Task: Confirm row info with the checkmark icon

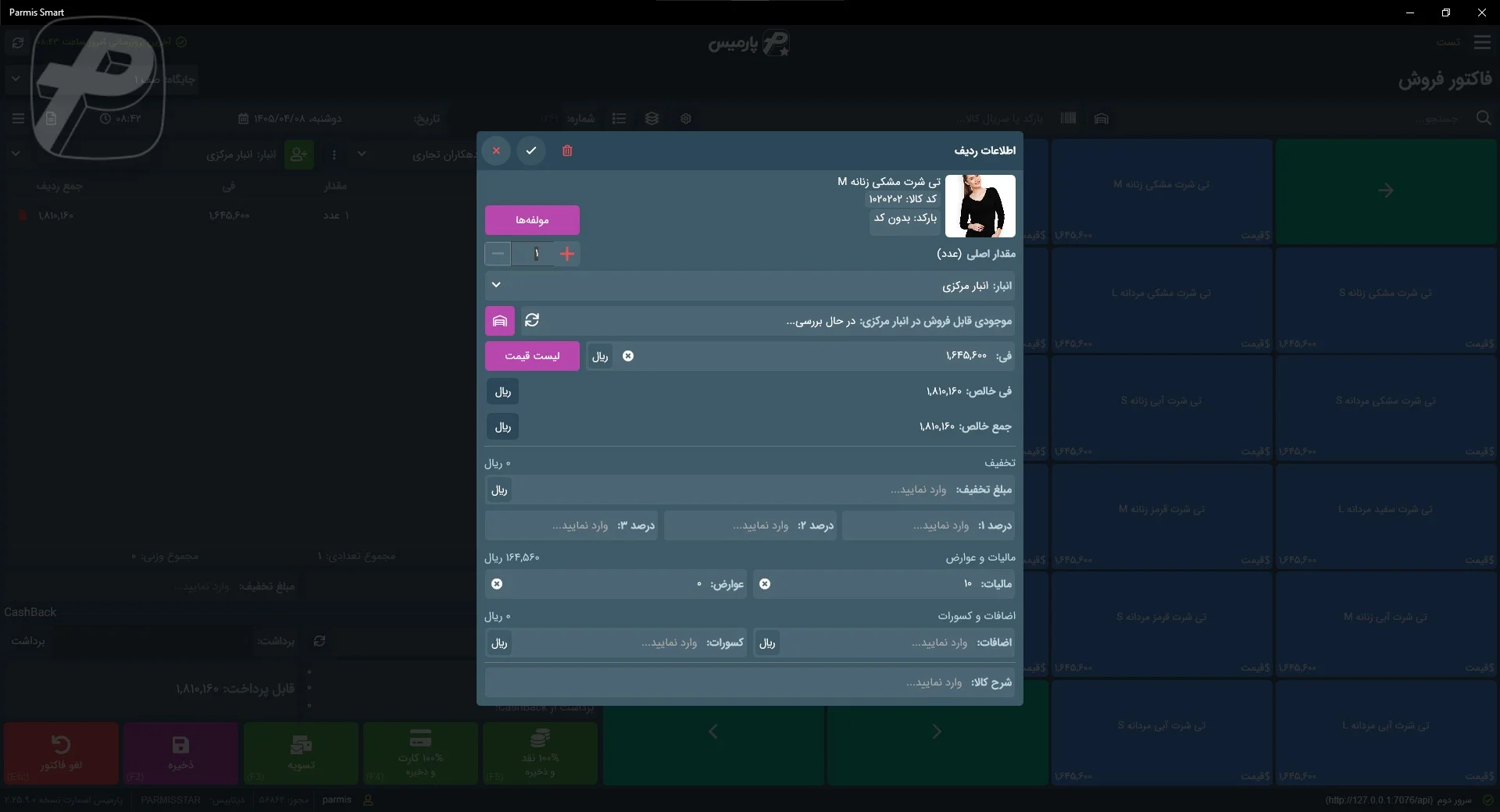Action: tap(531, 151)
